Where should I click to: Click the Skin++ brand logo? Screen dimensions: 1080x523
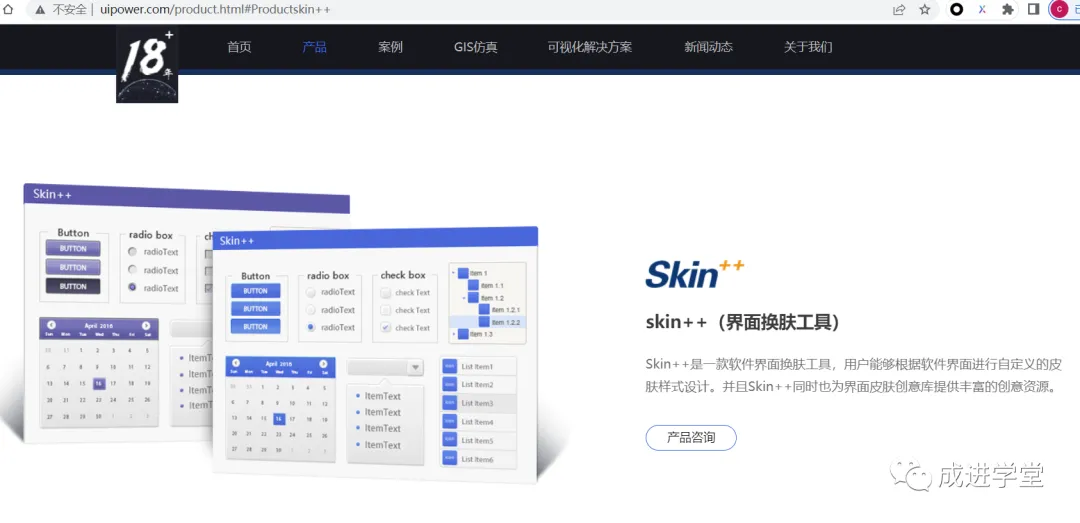694,274
